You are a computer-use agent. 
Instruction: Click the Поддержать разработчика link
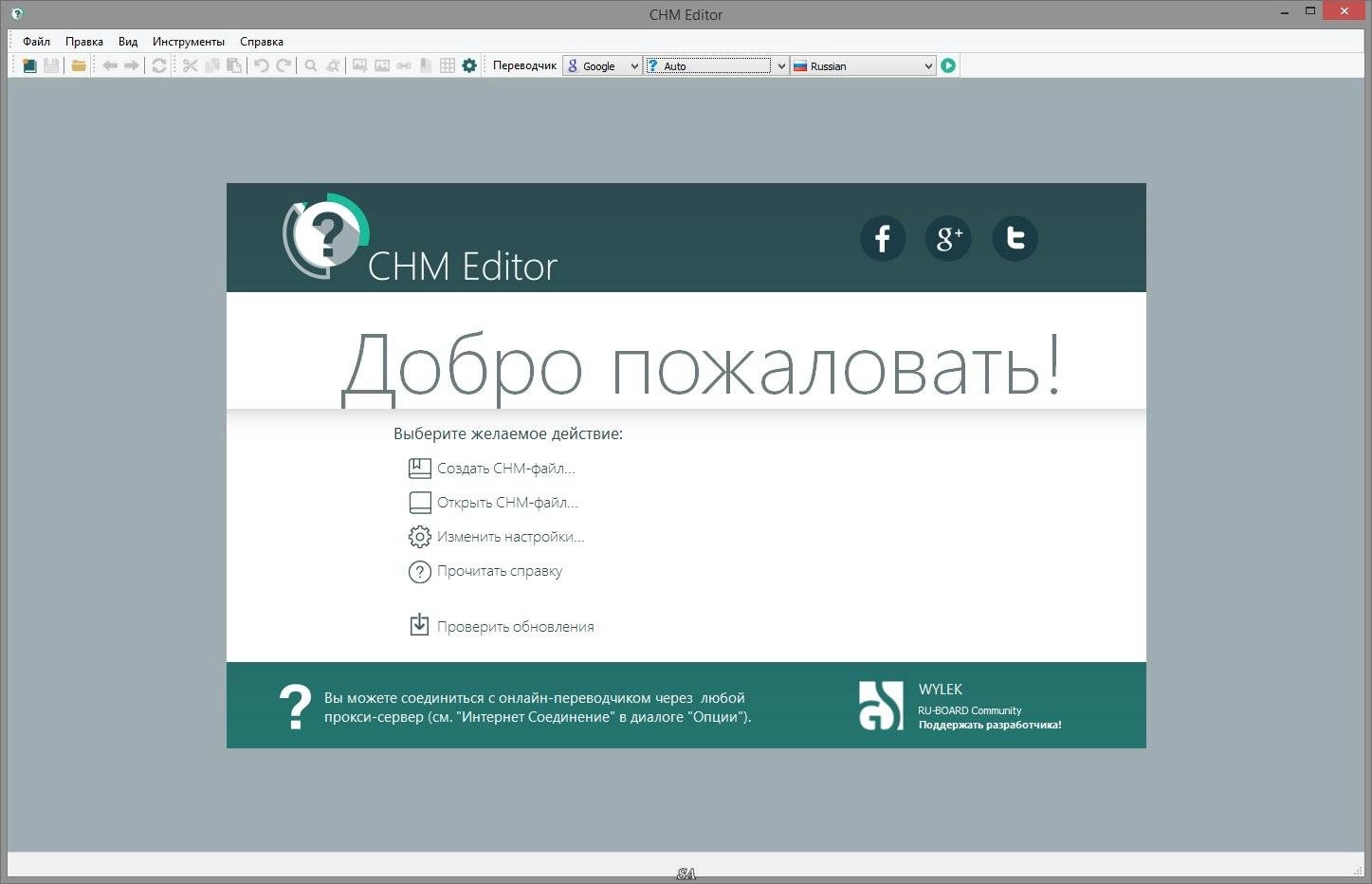990,725
